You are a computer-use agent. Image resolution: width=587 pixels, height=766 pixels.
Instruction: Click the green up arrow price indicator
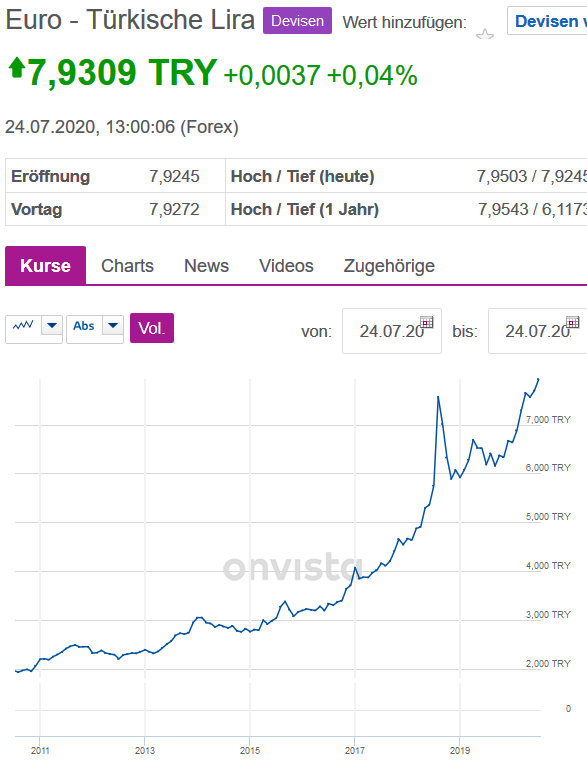point(17,67)
